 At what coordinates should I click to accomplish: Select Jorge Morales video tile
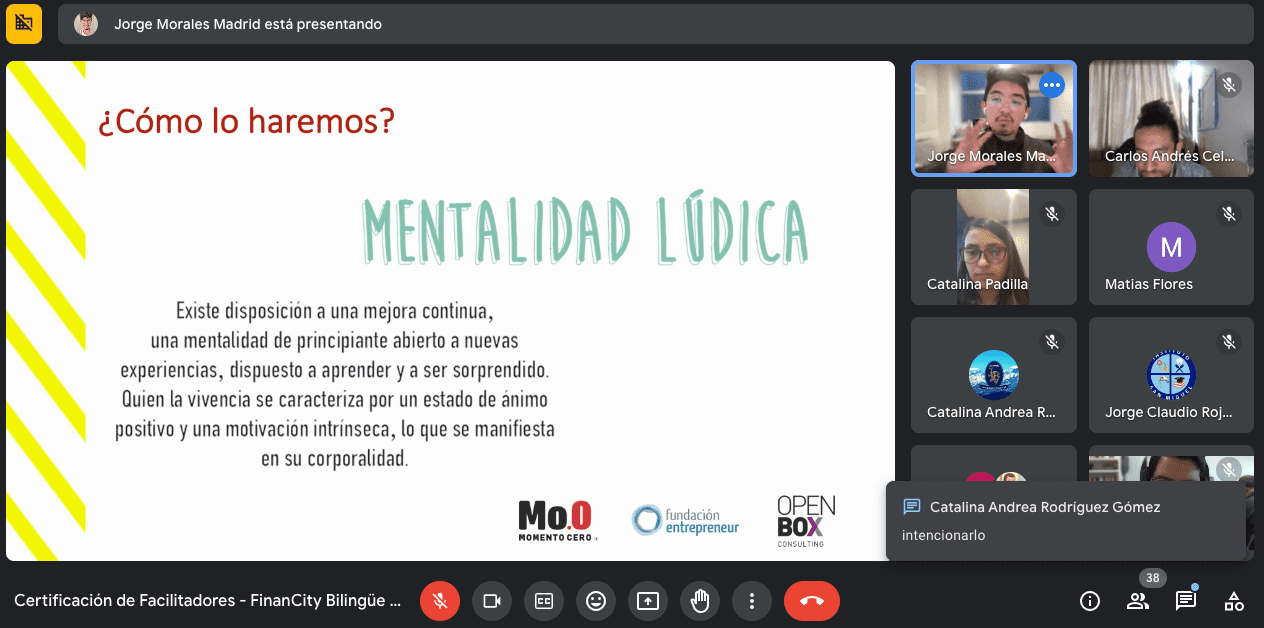tap(994, 119)
